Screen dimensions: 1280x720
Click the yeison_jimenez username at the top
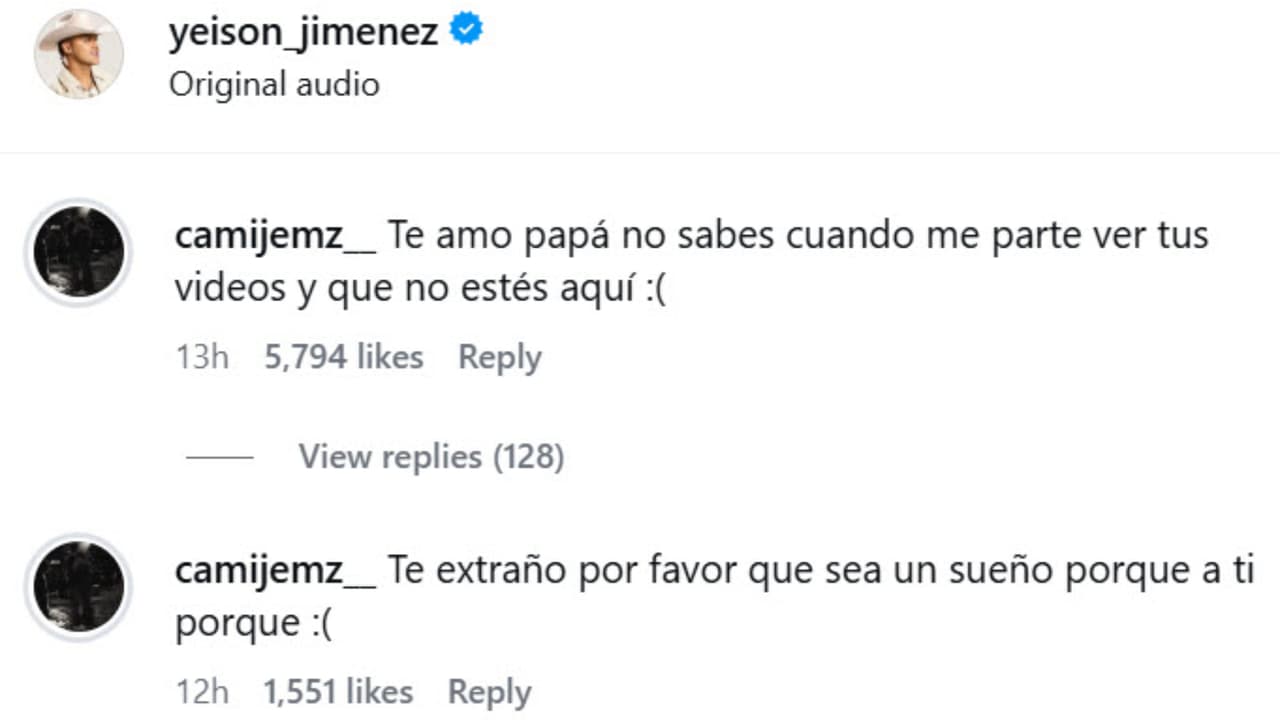304,30
